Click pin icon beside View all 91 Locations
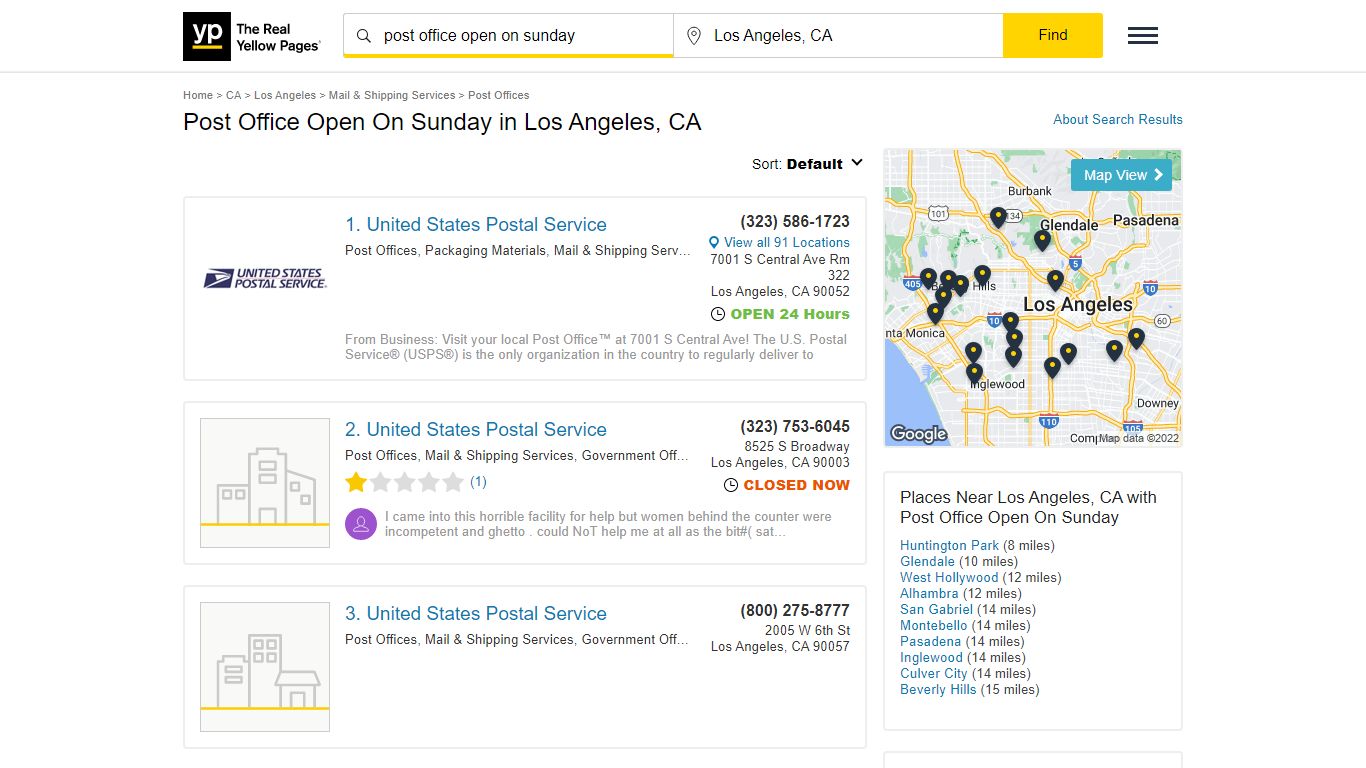Viewport: 1366px width, 768px height. click(x=714, y=243)
